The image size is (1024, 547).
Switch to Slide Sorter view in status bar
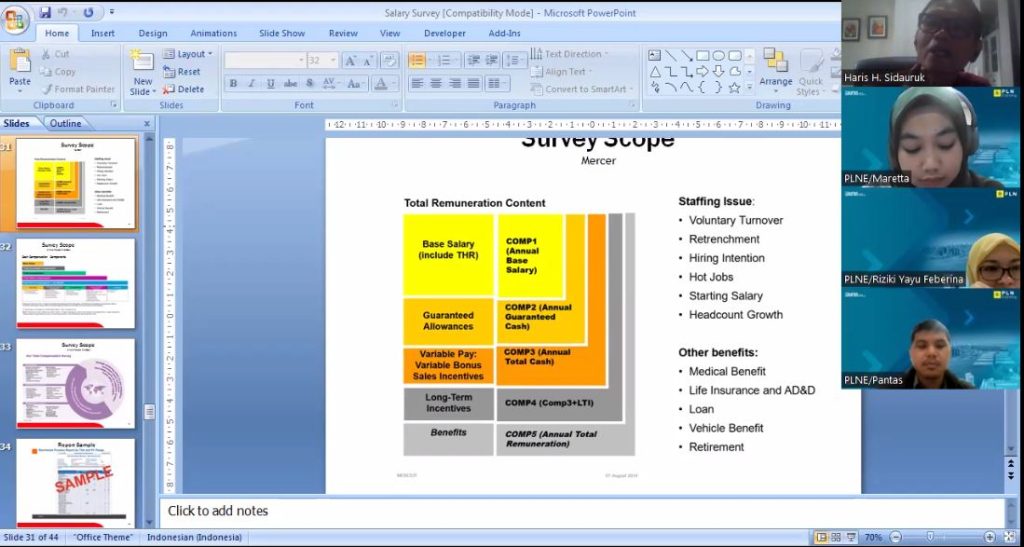pos(837,537)
